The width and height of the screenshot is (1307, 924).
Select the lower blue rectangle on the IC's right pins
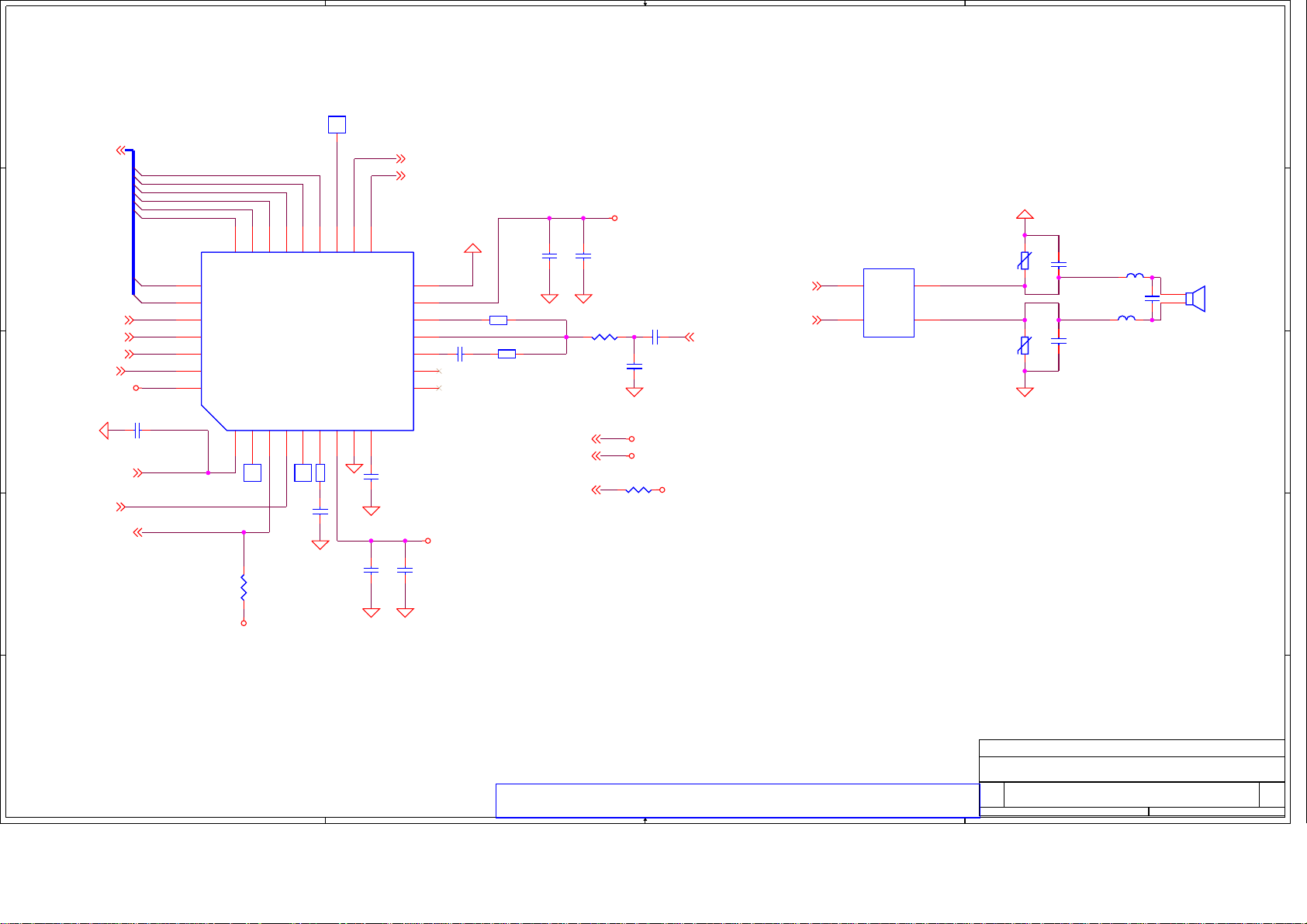coord(507,354)
